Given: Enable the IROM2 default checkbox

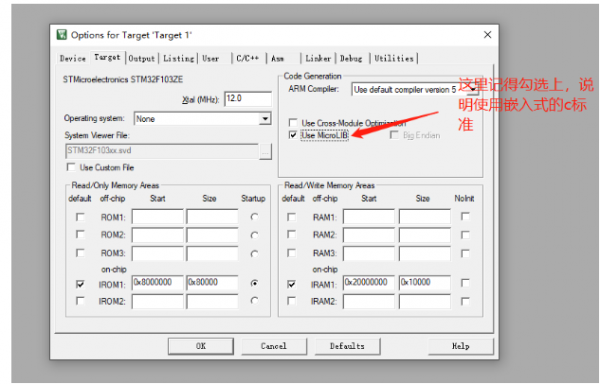Looking at the screenshot, I should [x=80, y=301].
